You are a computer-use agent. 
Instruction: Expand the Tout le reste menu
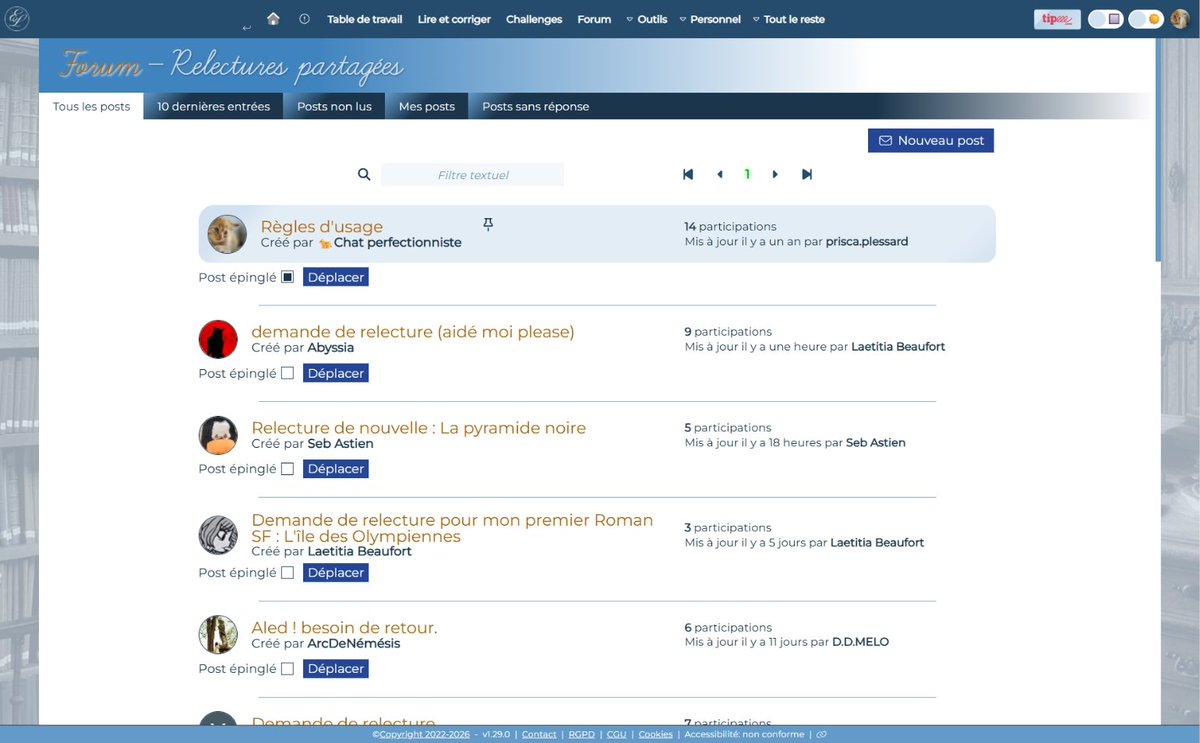788,19
